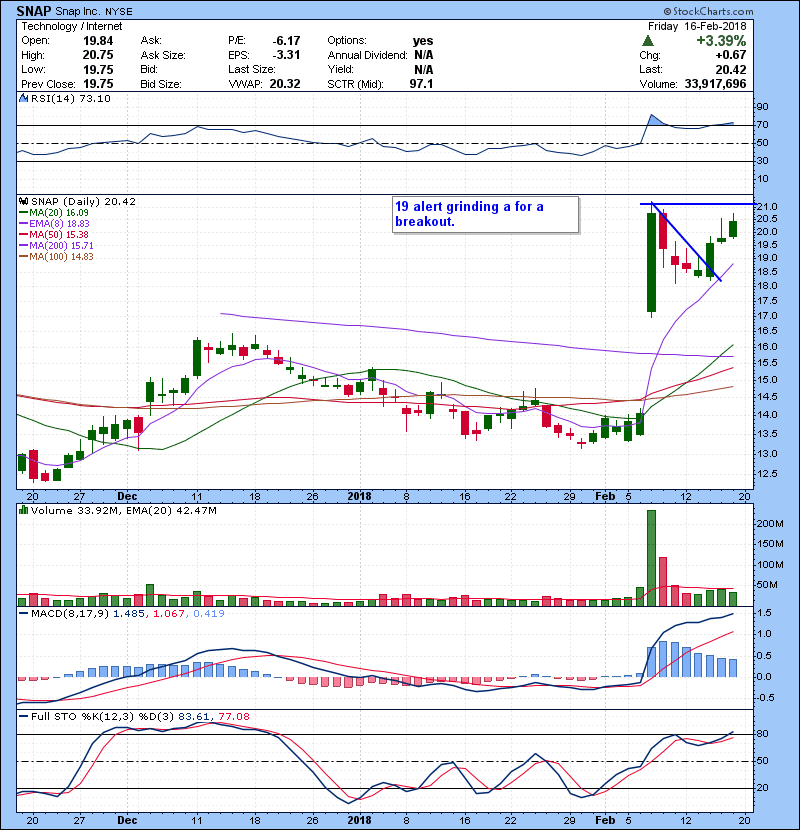
Task: Click the large green gap-up candle in February
Action: [x=651, y=262]
